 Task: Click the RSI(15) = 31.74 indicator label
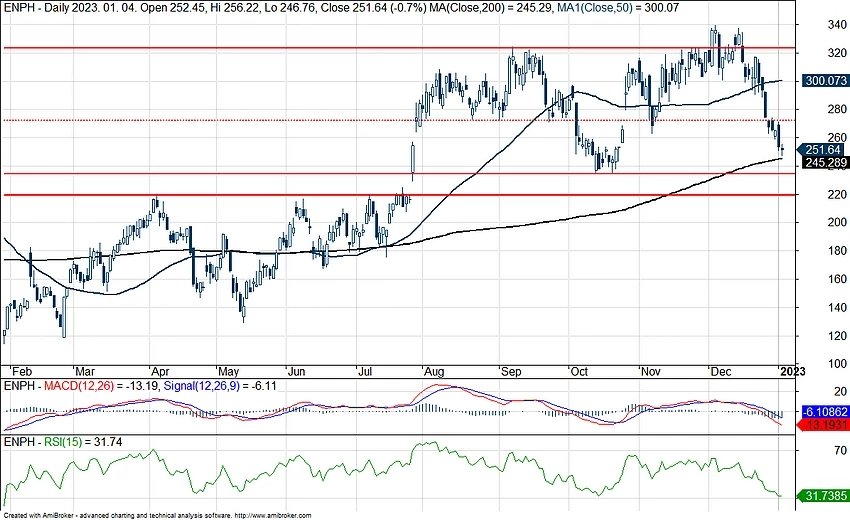tap(83, 442)
